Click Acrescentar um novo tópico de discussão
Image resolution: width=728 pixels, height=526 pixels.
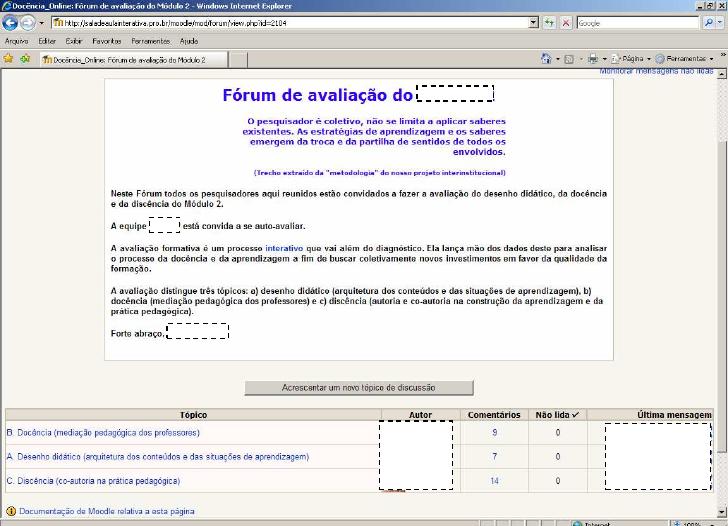357,388
